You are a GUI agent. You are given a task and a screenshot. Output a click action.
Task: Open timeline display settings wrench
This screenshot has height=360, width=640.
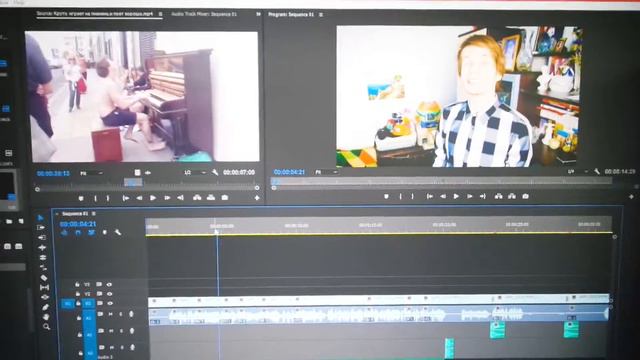[118, 232]
